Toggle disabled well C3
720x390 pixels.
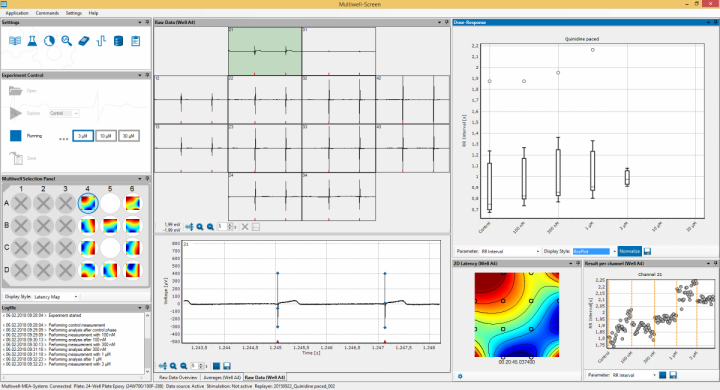point(65,248)
